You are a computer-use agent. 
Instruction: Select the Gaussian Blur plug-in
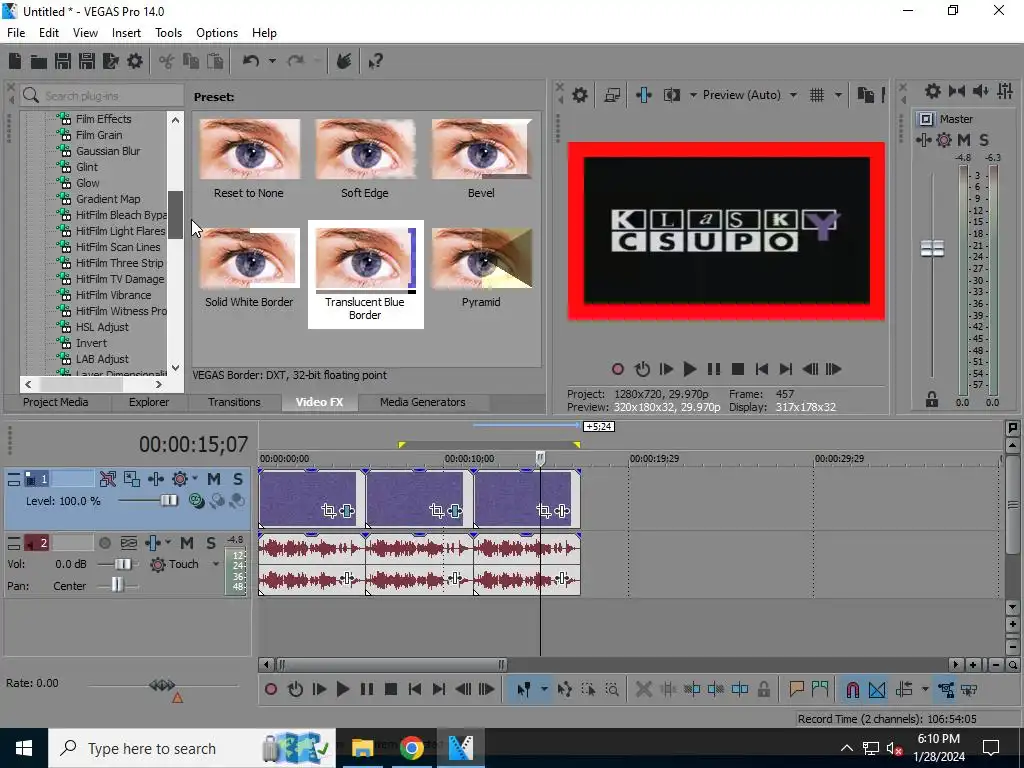click(108, 151)
